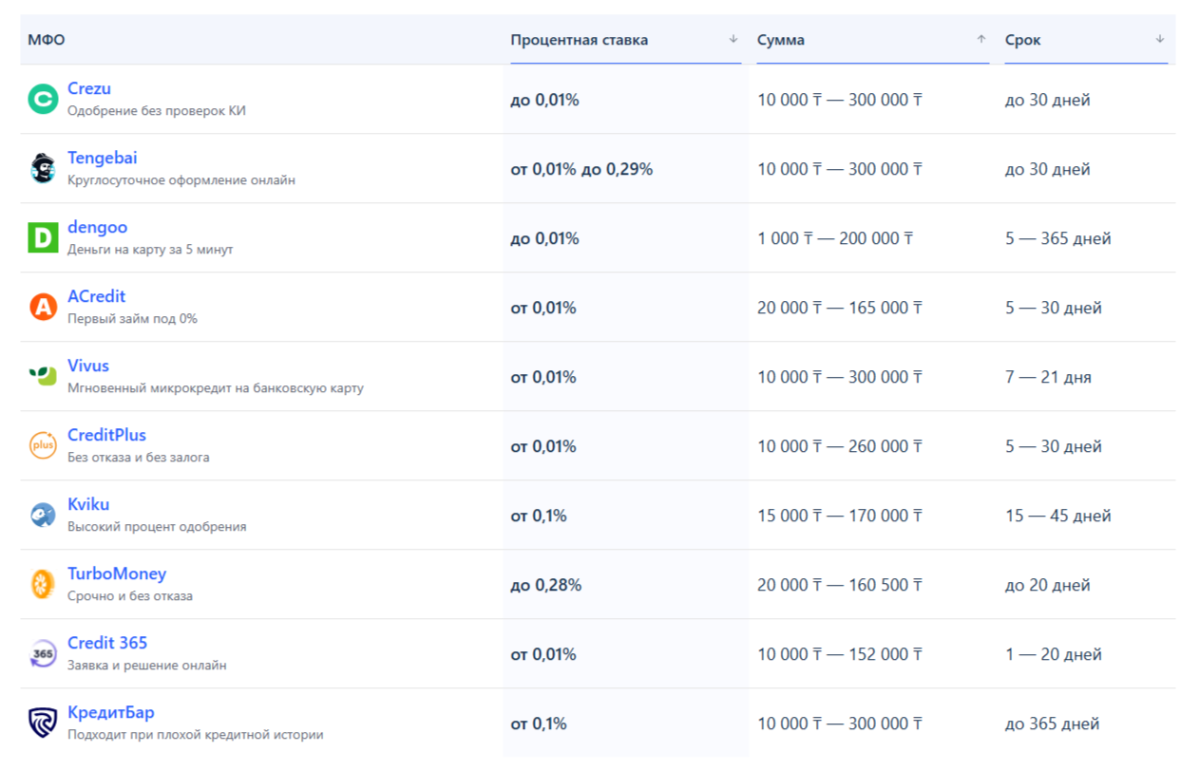
Task: Open the КредитБар lender link
Action: 110,712
